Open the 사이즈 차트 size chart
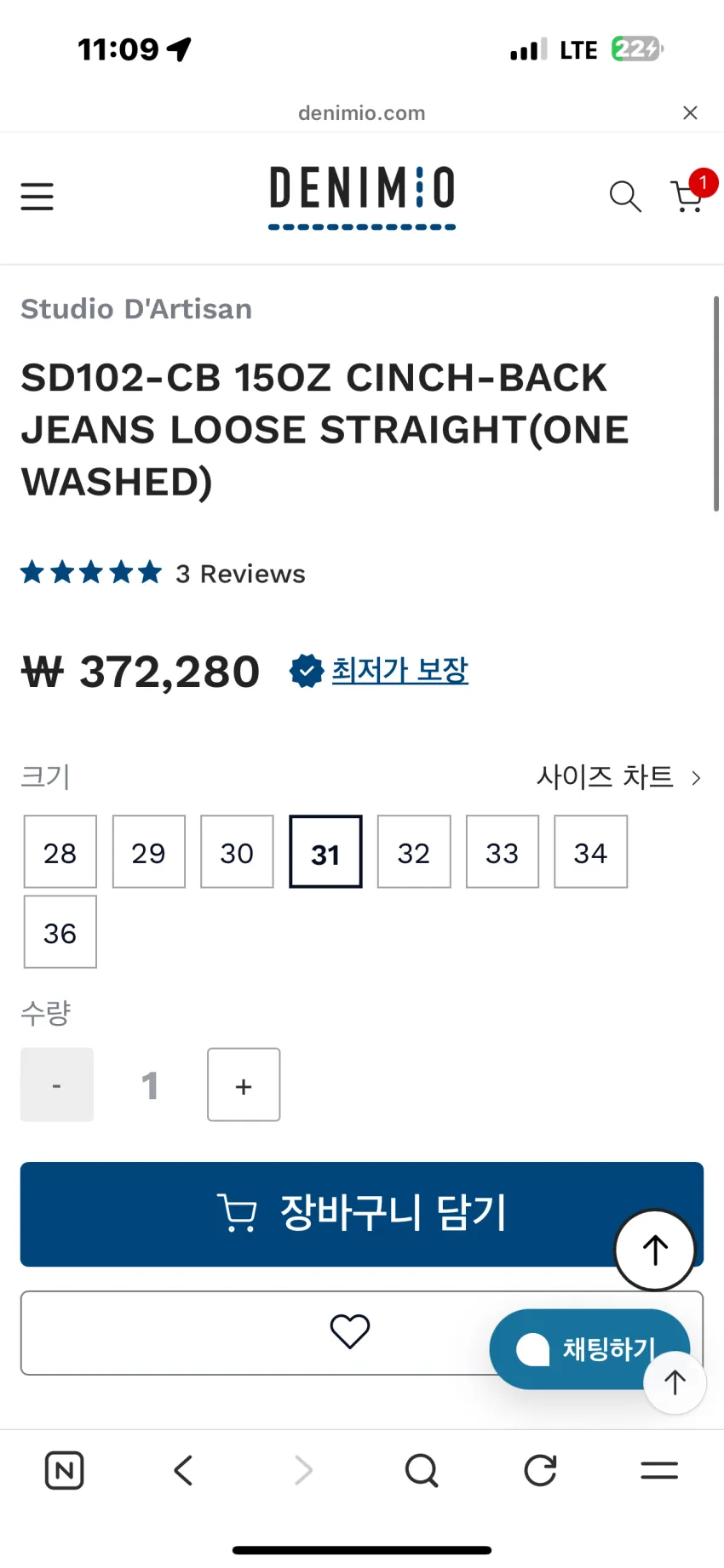Screen dimensions: 724x1568 click(x=619, y=777)
